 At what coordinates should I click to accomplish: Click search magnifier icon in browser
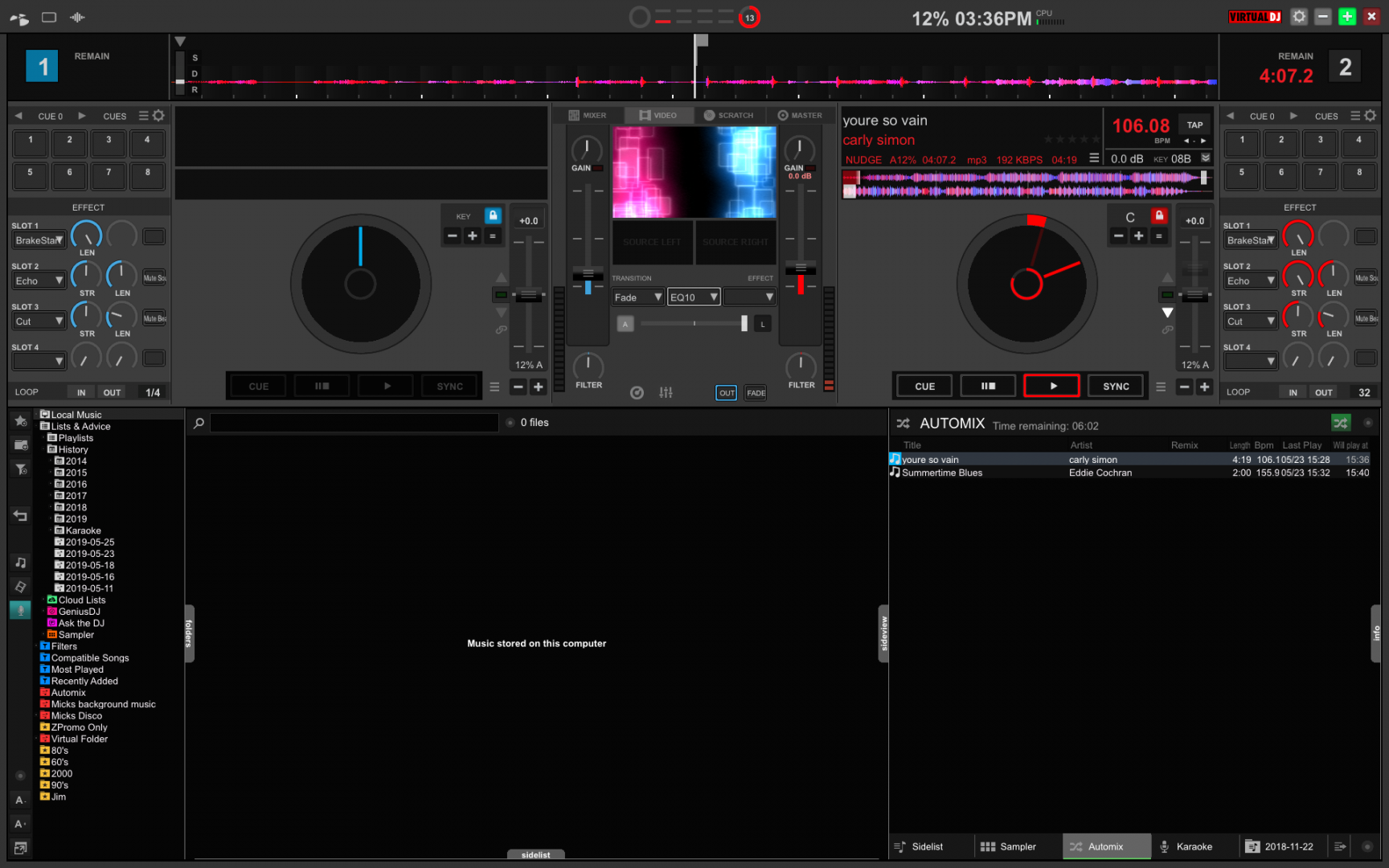coord(199,423)
